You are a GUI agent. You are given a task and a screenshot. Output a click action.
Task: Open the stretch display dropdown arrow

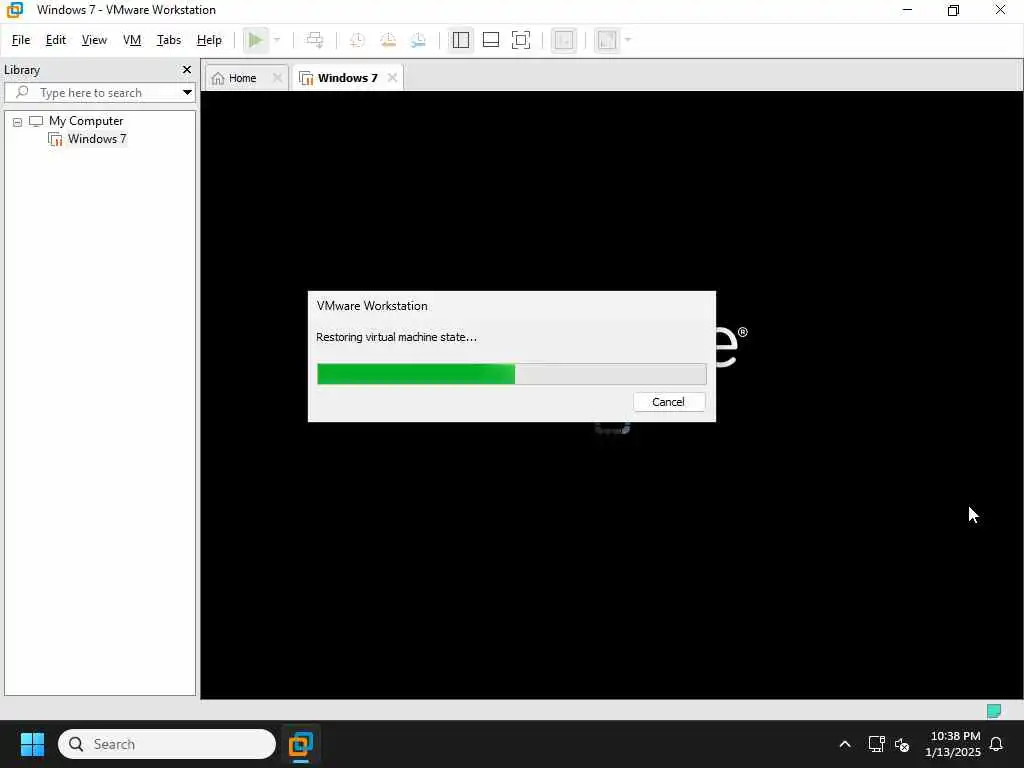tap(628, 40)
